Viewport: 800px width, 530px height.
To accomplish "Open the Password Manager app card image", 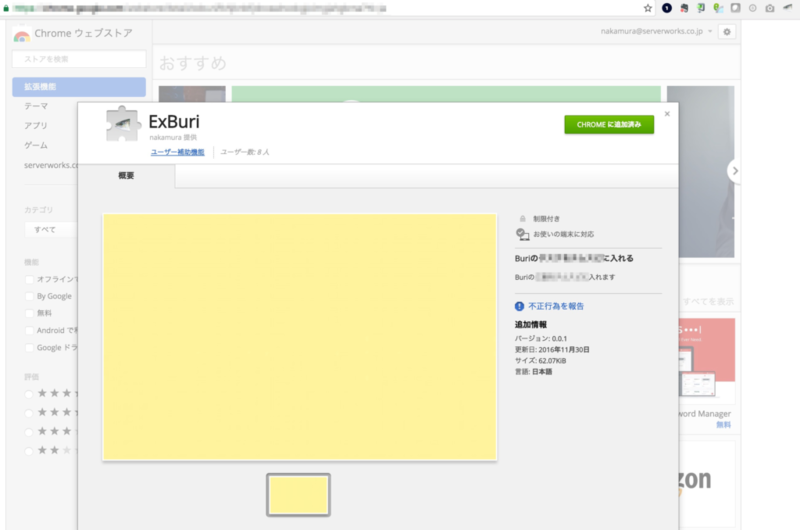I will click(707, 360).
